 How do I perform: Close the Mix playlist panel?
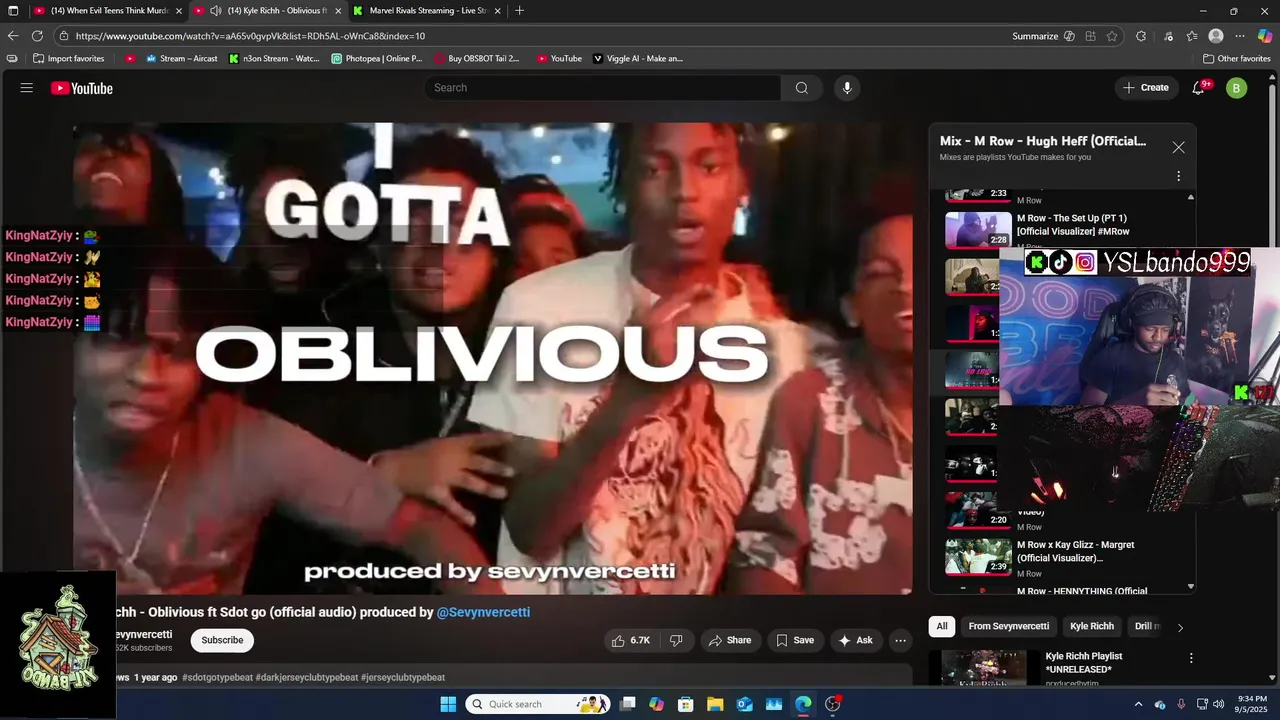1178,147
